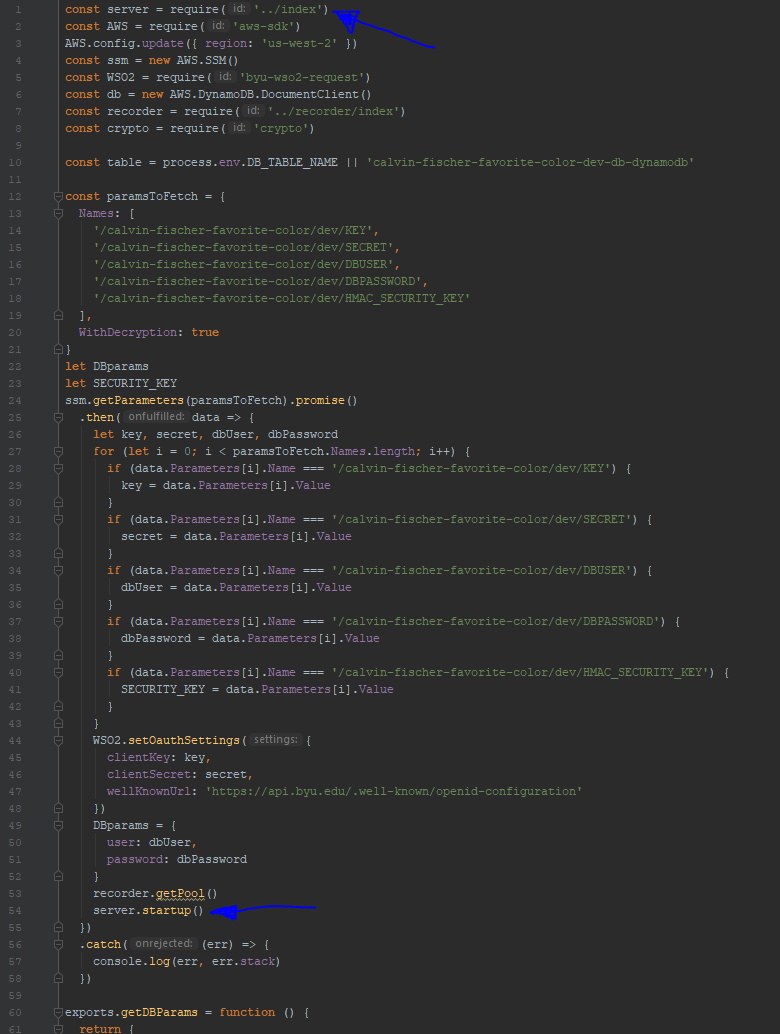This screenshot has height=1034, width=780.
Task: Click the '/dev/DBUSER' string on line 16
Action: pos(244,265)
